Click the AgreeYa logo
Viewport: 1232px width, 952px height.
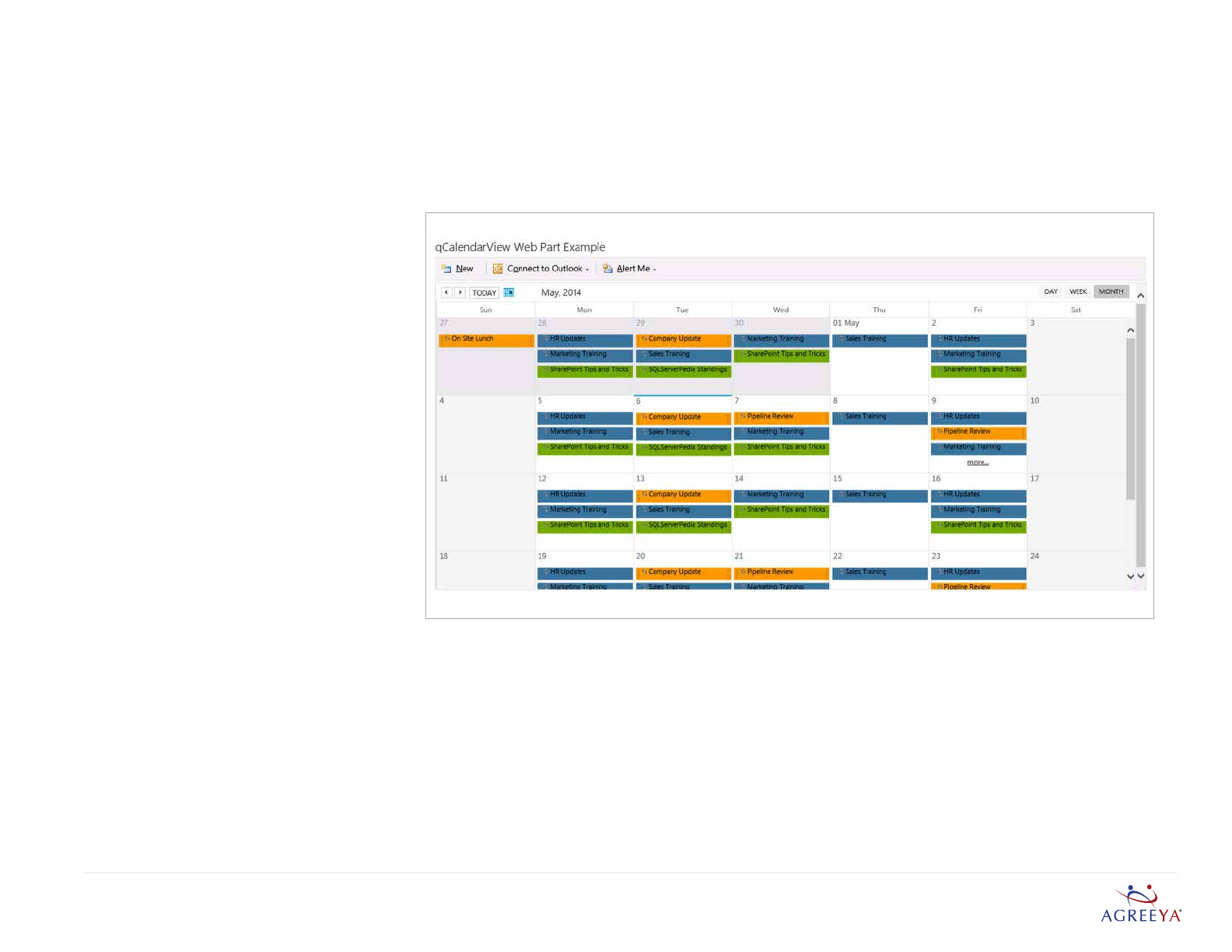[x=1141, y=904]
